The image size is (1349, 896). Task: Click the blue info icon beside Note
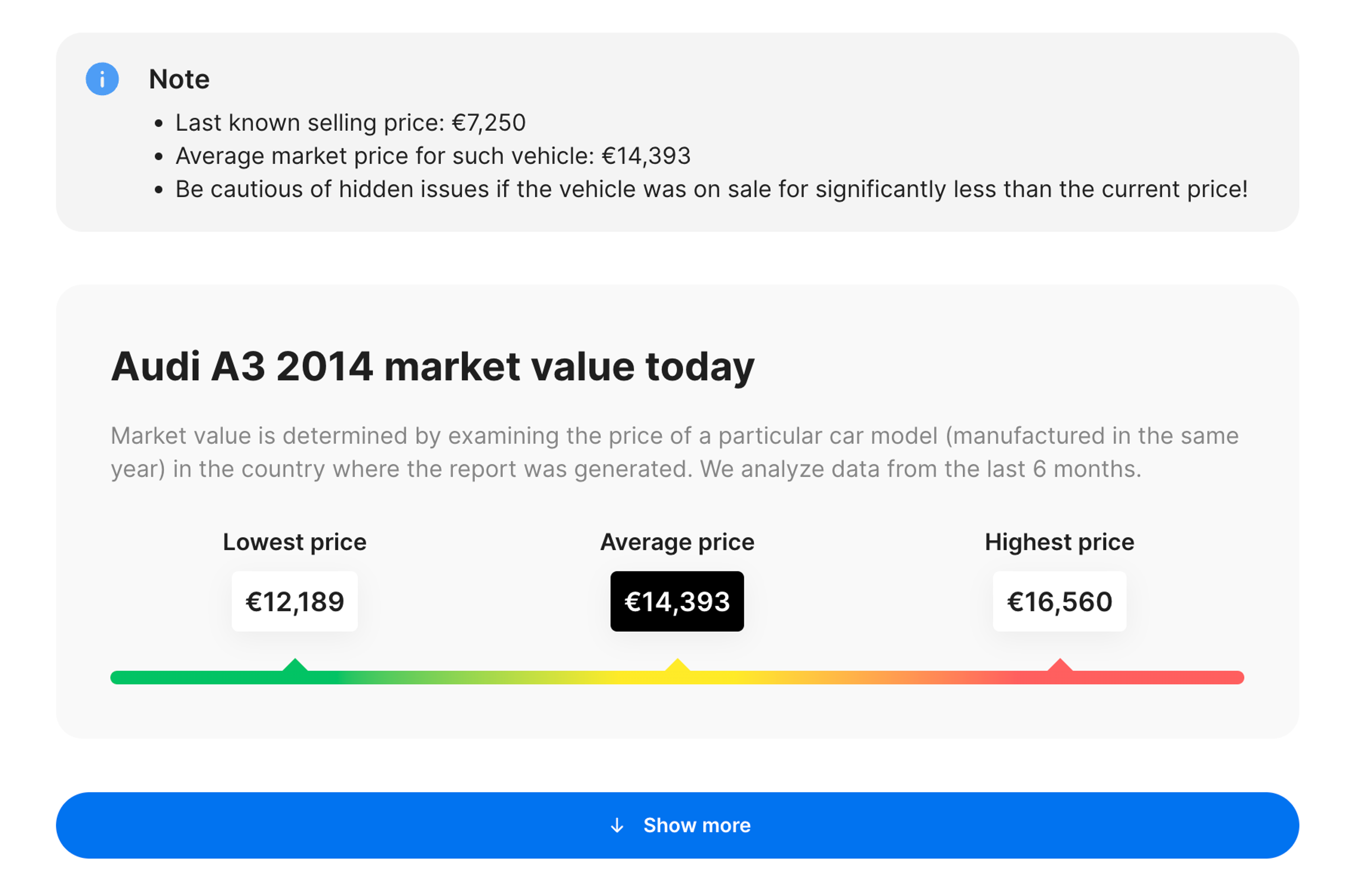coord(102,79)
